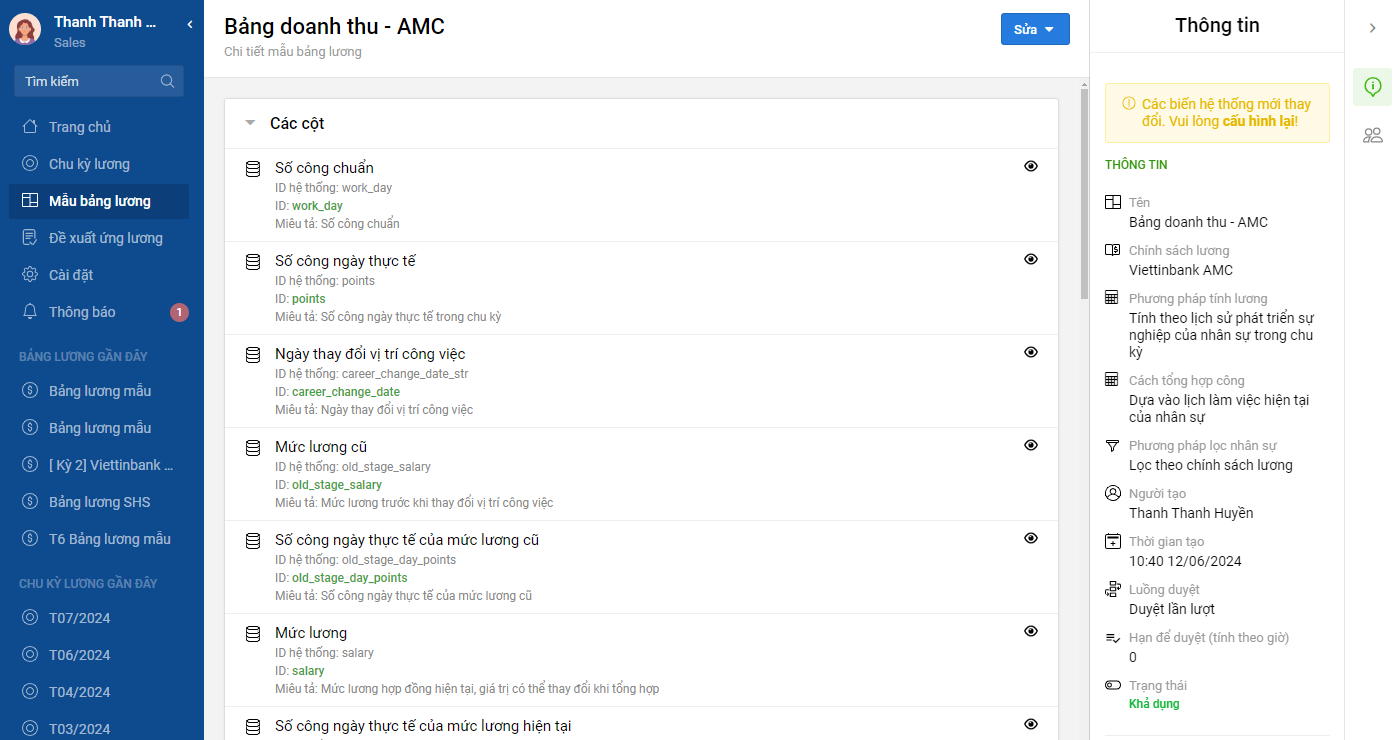Click the Bảng lương SHS dollar icon

click(x=30, y=502)
